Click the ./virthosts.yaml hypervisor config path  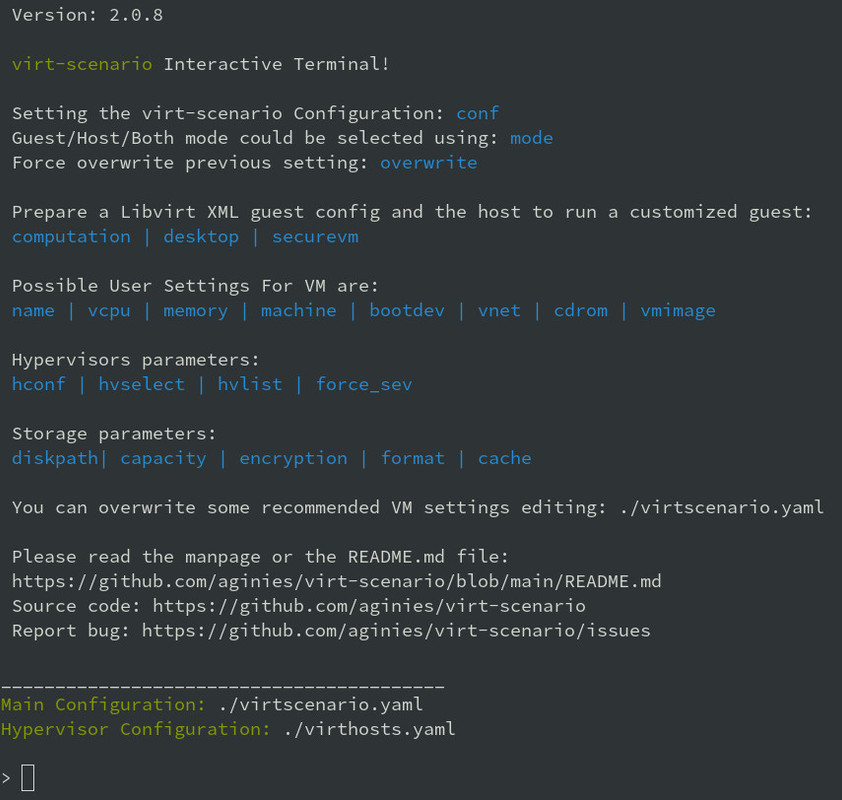(x=369, y=729)
